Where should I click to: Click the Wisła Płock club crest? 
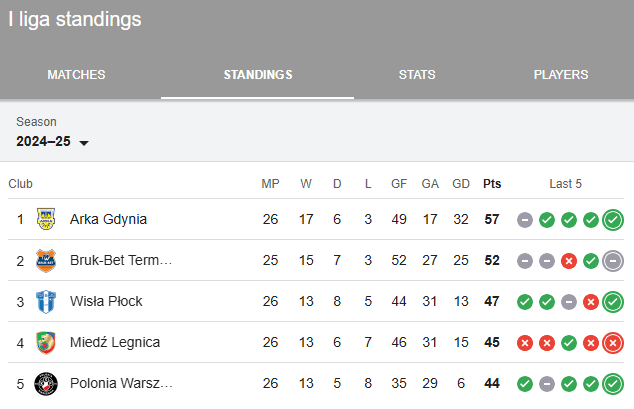(46, 301)
